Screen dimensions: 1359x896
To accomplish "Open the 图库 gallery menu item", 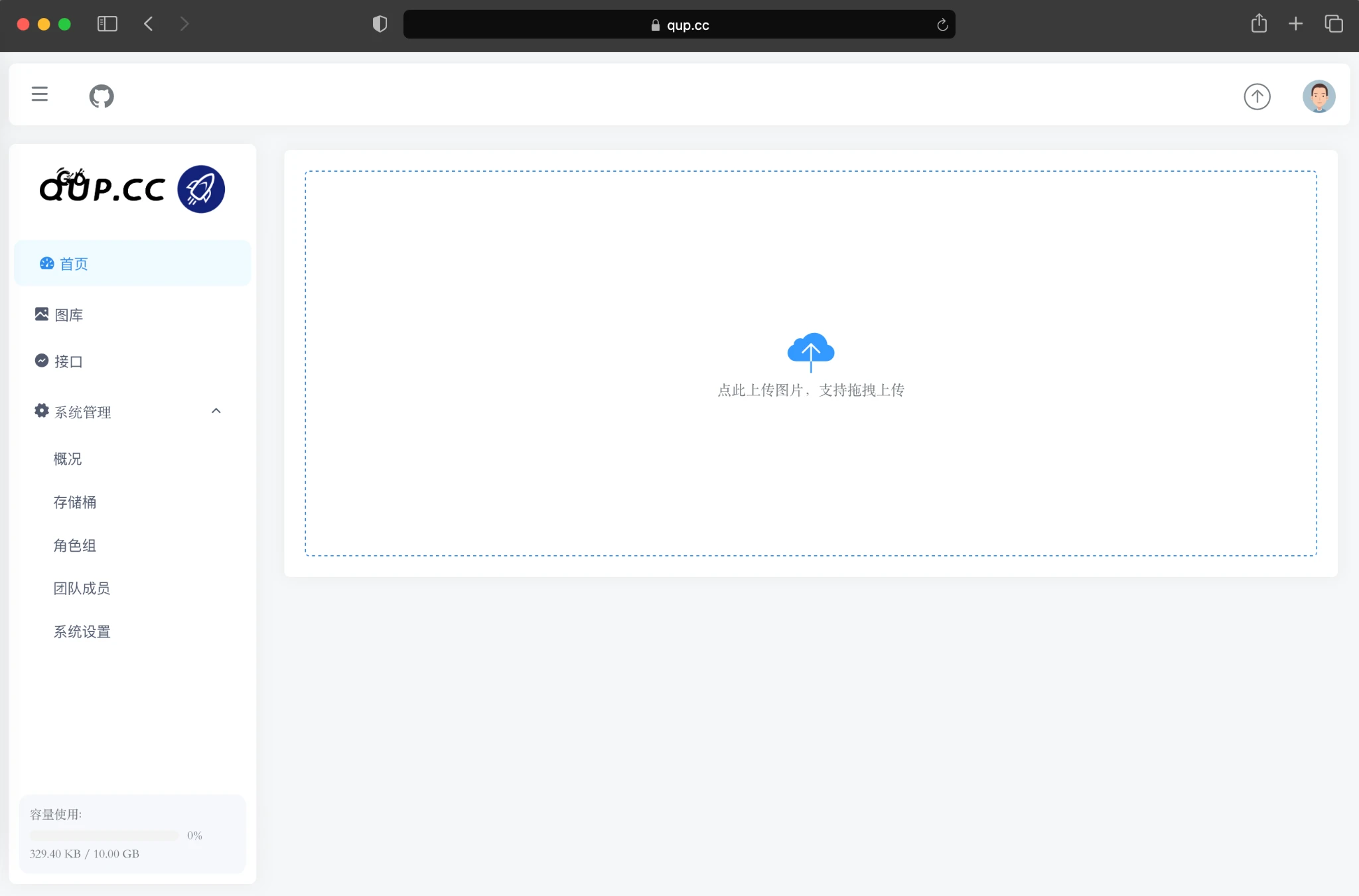I will click(x=68, y=315).
